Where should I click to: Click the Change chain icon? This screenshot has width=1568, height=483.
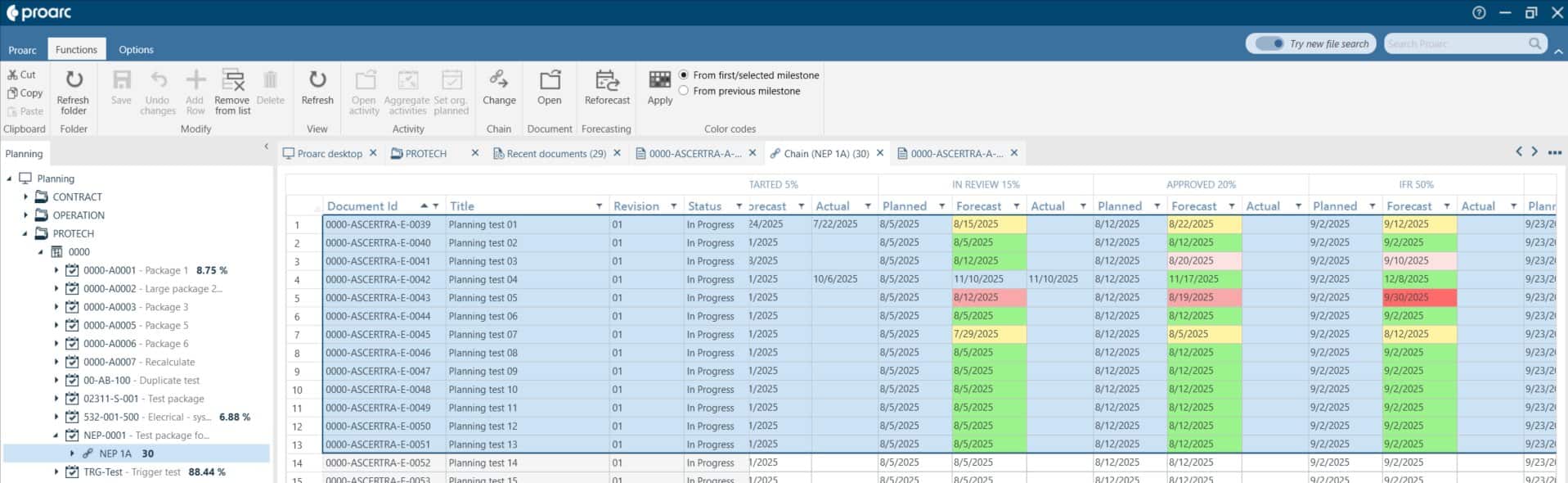[x=498, y=79]
